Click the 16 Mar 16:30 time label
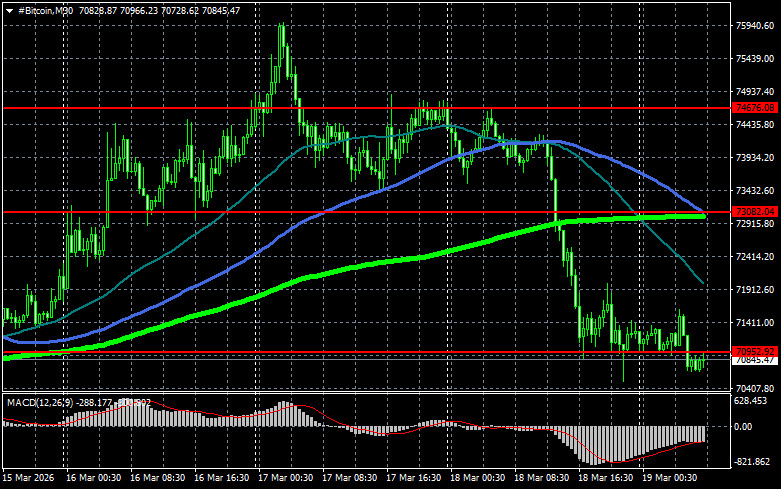This screenshot has height=489, width=781. 222,478
